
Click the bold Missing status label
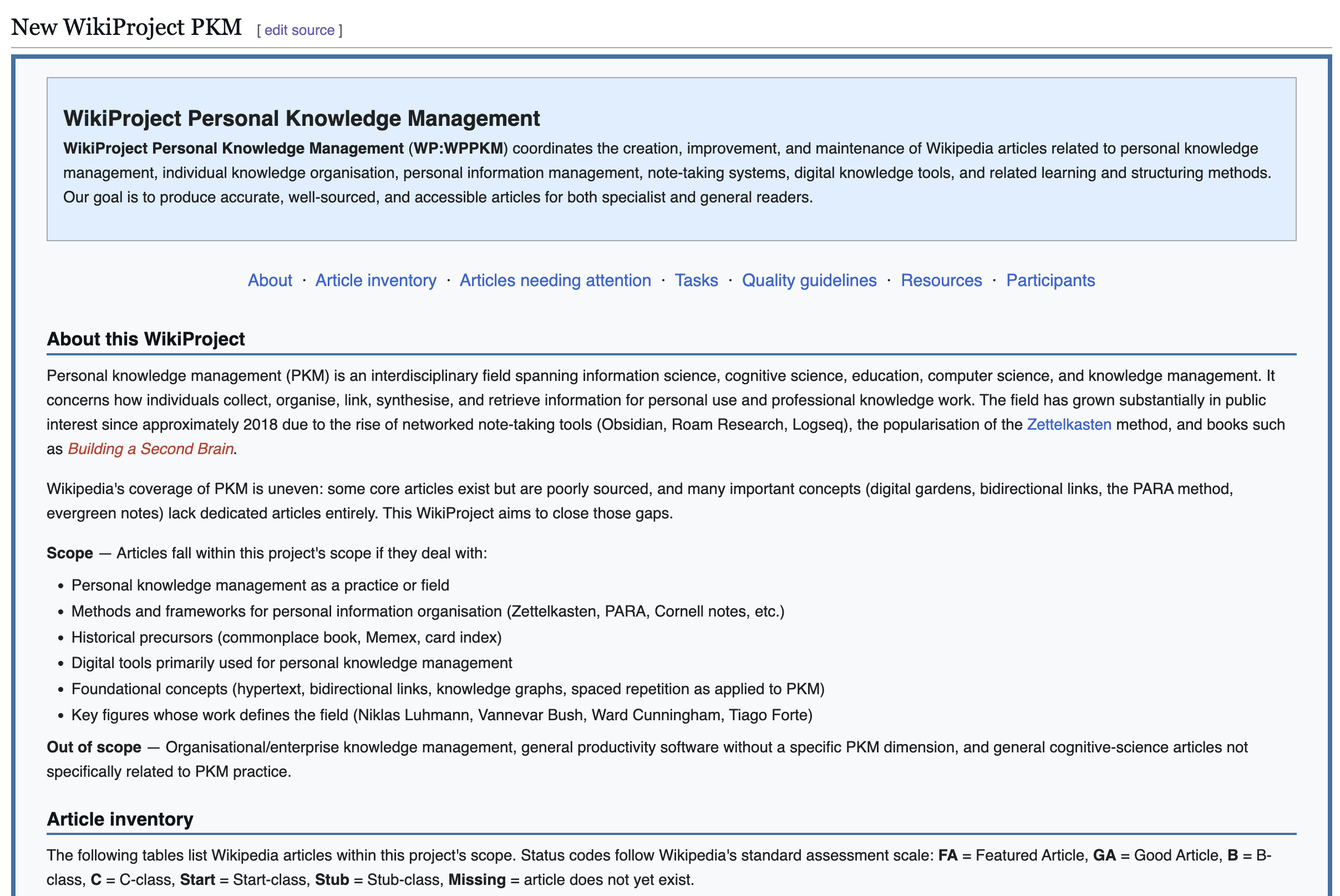(x=477, y=879)
